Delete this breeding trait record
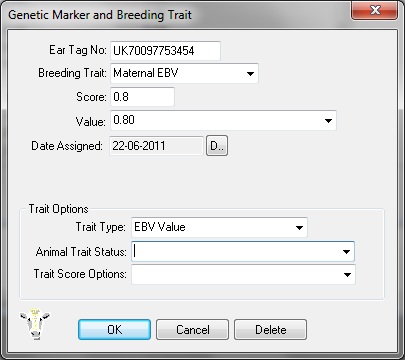 click(x=270, y=330)
